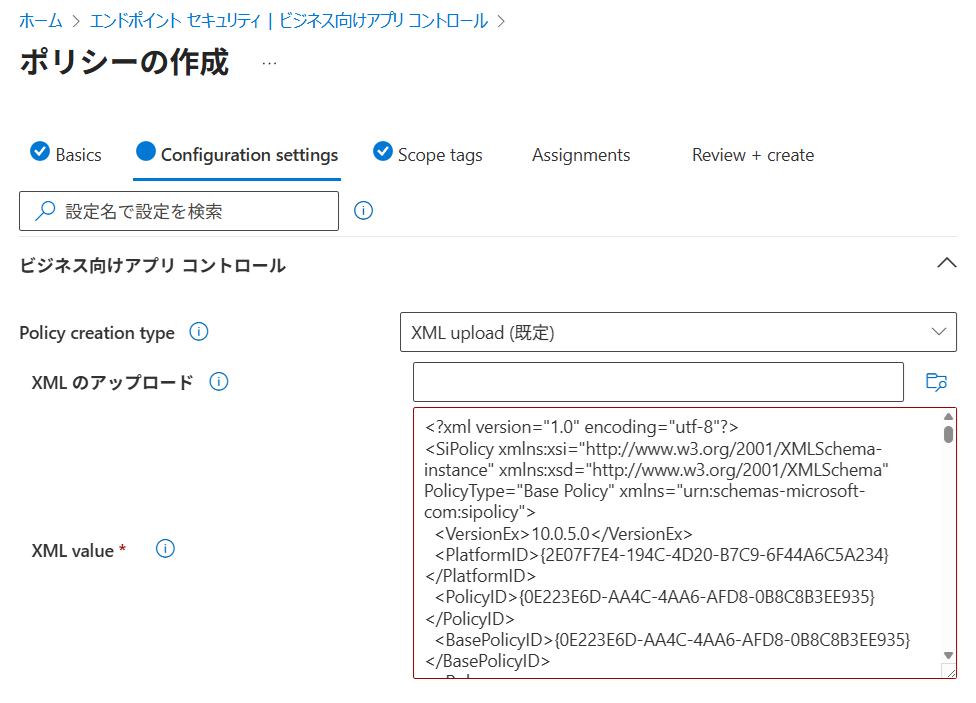Screen dimensions: 976x703
Task: Go to the Basics tab
Action: tap(78, 155)
